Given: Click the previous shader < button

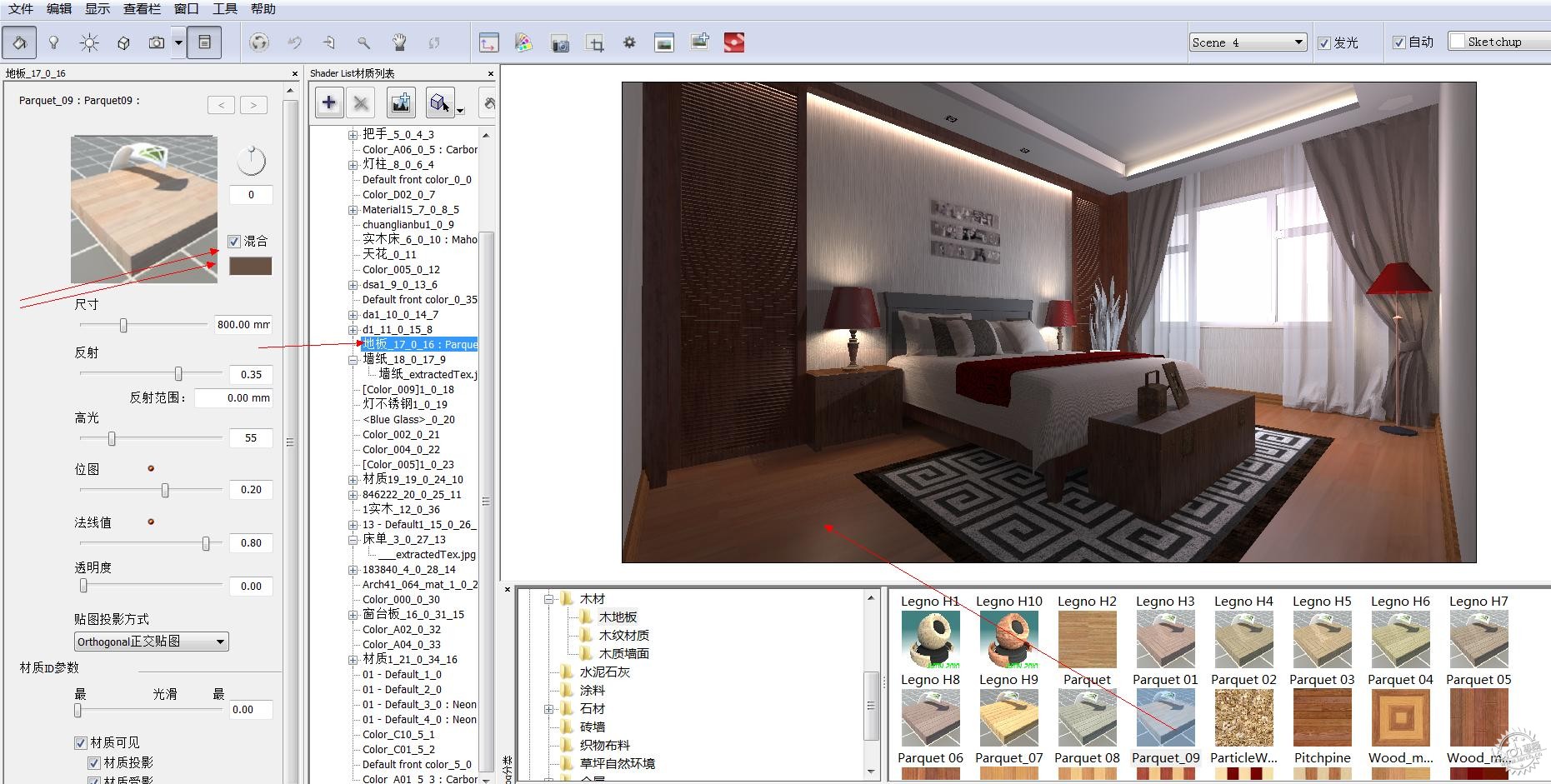Looking at the screenshot, I should click(221, 105).
